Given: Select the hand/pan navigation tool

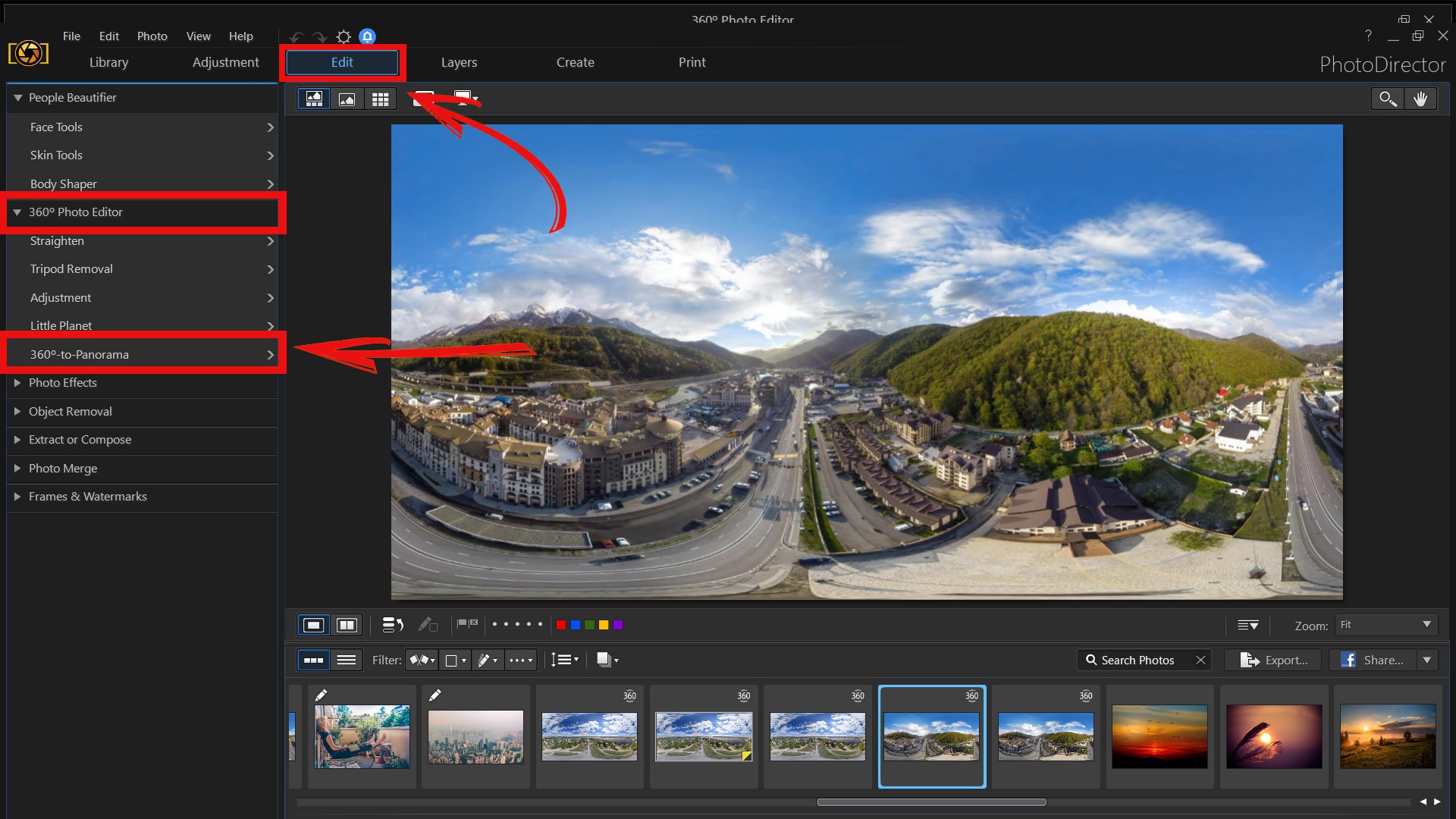Looking at the screenshot, I should pos(1420,98).
